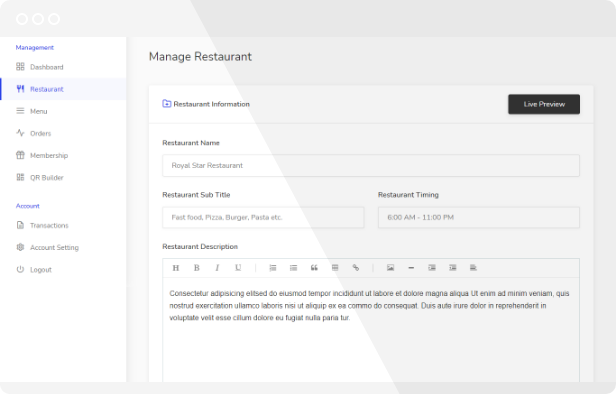Select the Restaurant sidebar item
The image size is (616, 394).
pyautogui.click(x=63, y=89)
